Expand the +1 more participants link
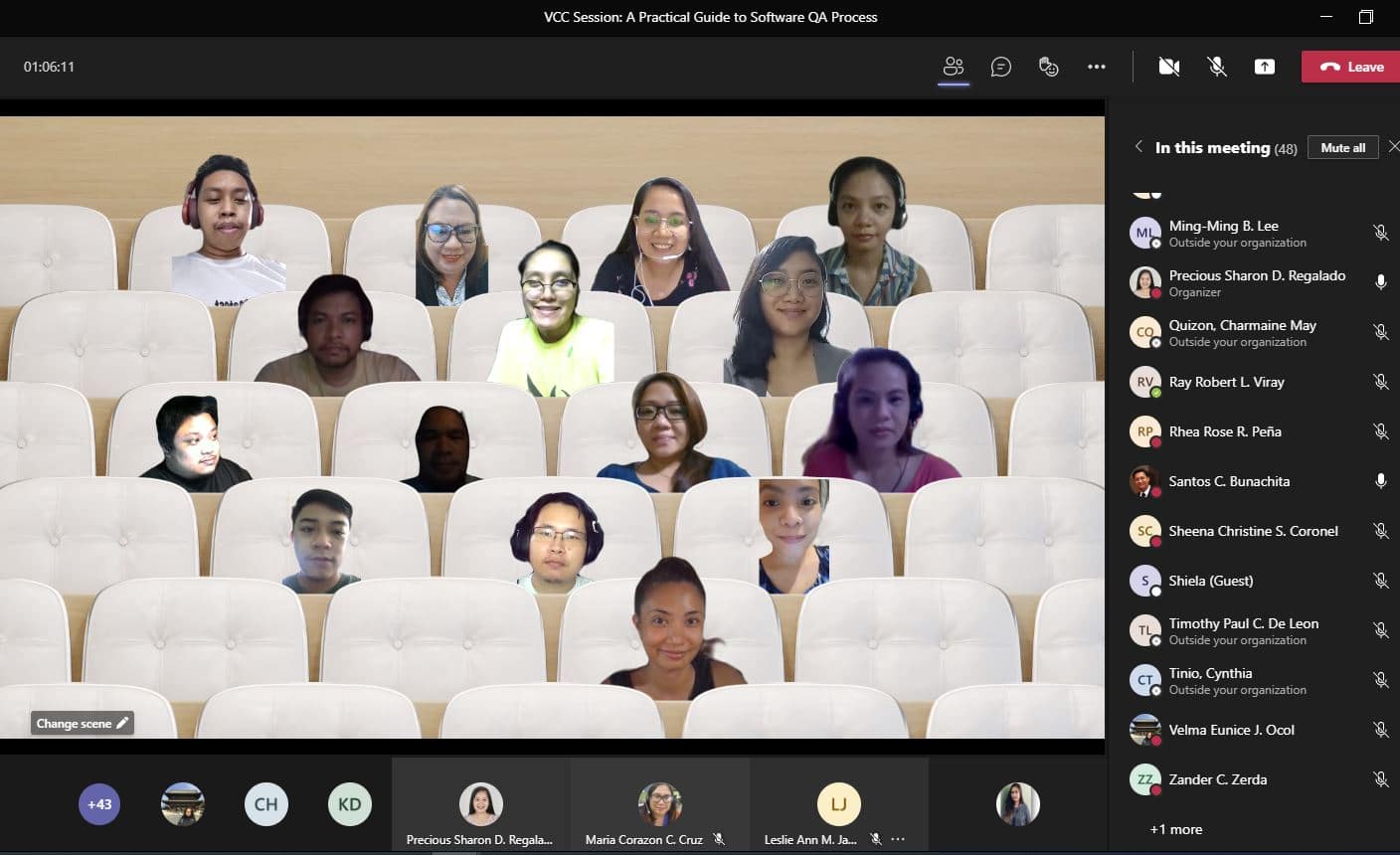The height and width of the screenshot is (855, 1400). click(1176, 829)
